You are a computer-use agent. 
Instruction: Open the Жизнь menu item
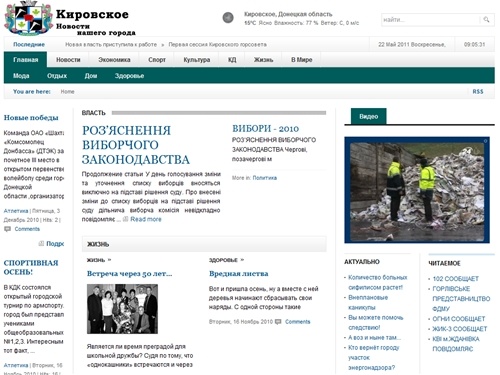(x=263, y=60)
